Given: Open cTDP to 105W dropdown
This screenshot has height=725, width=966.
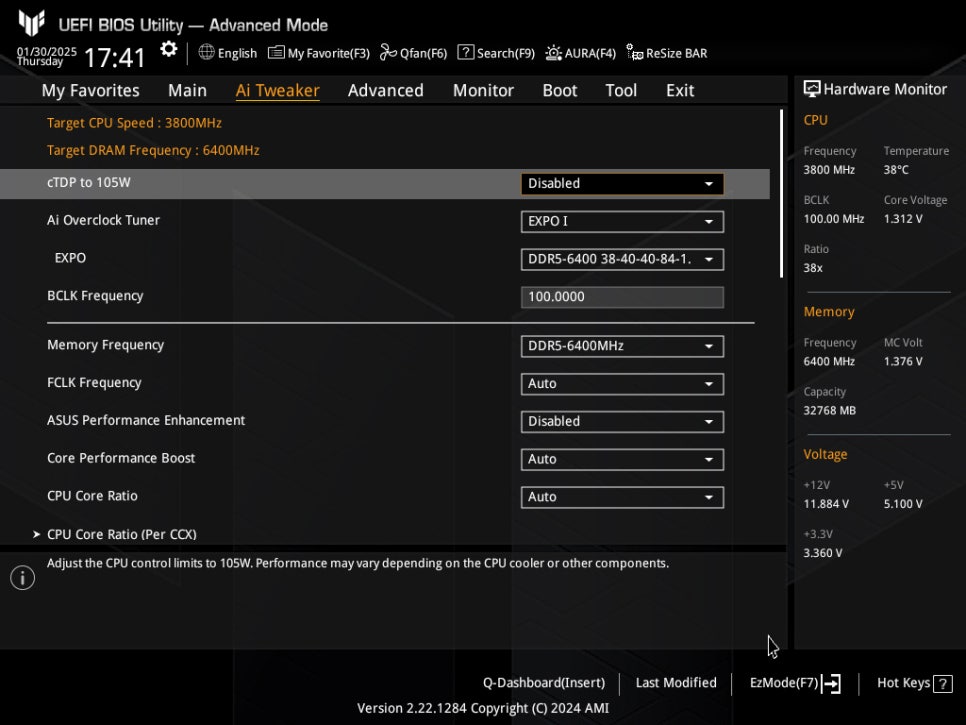Looking at the screenshot, I should pyautogui.click(x=622, y=184).
